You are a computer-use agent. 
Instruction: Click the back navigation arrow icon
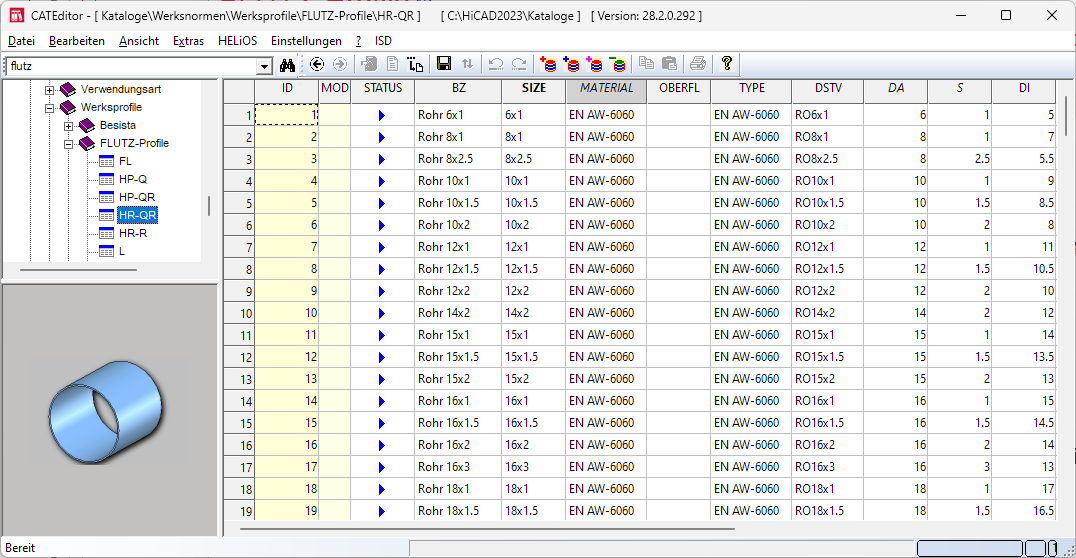tap(317, 64)
